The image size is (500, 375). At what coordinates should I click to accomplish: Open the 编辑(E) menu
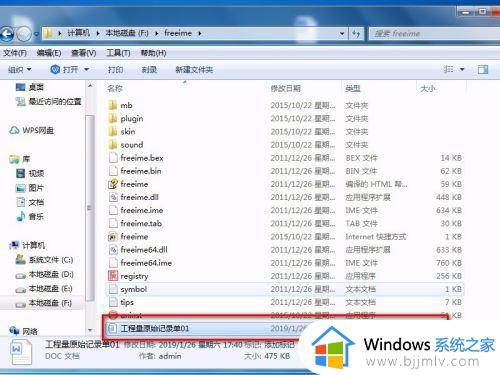[x=49, y=53]
